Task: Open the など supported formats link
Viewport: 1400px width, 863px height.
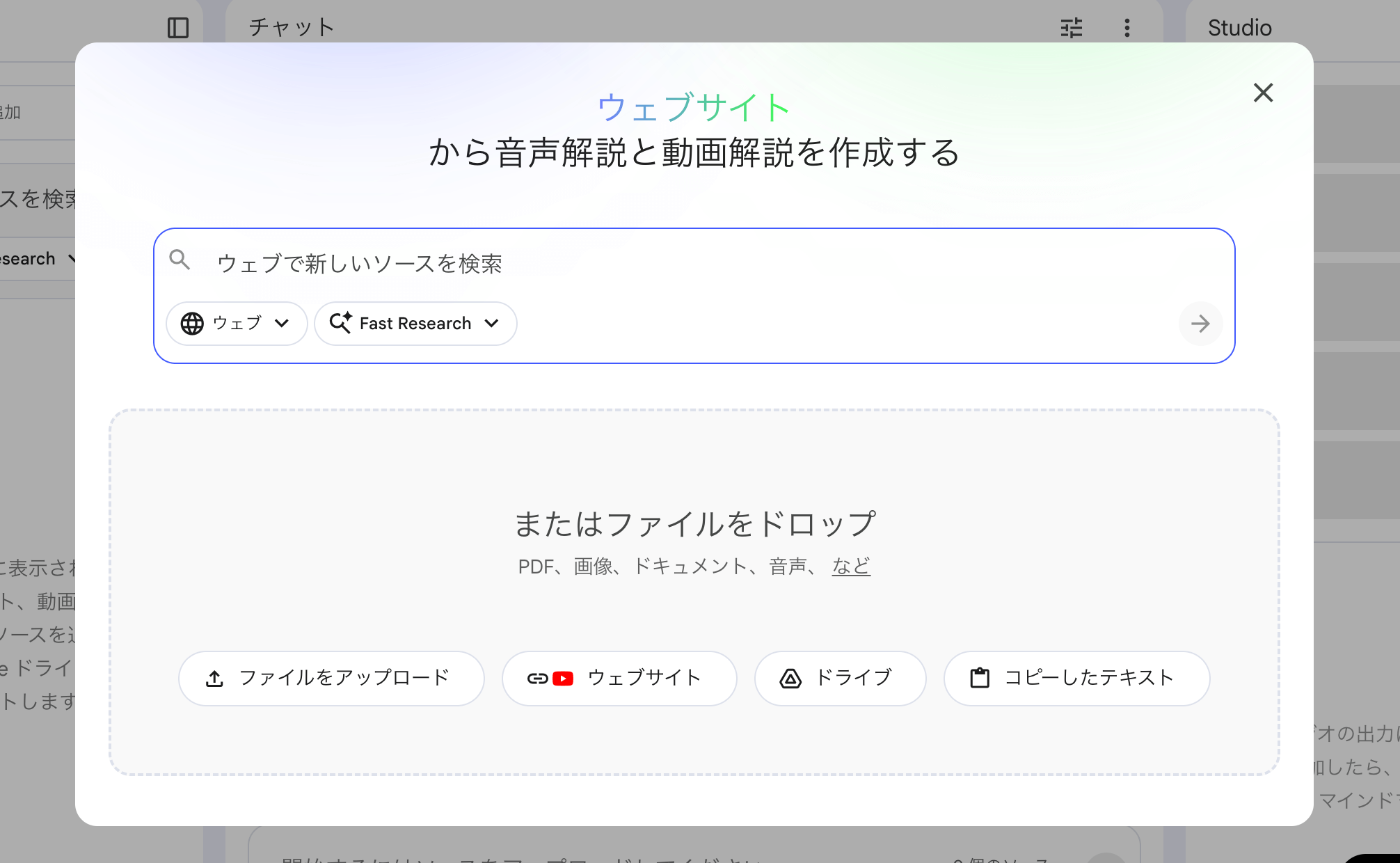Action: [x=851, y=567]
